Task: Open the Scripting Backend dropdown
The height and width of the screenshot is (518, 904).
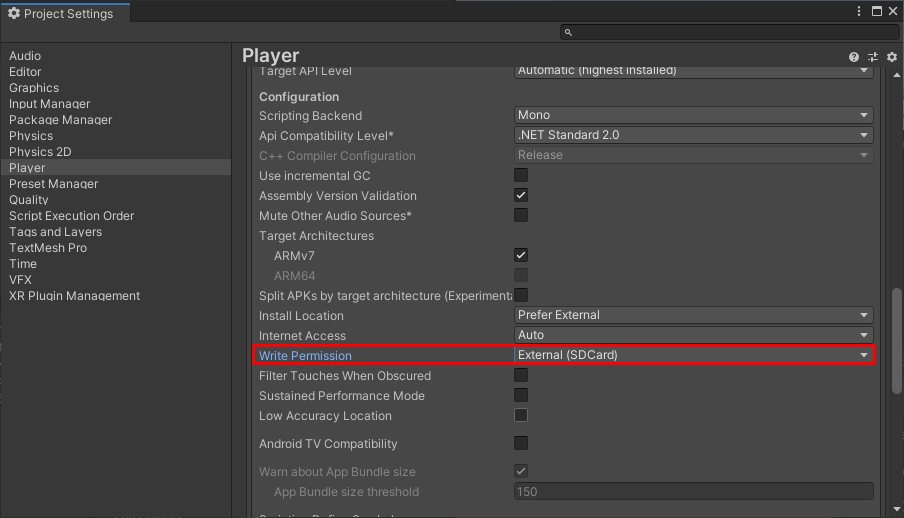Action: [x=693, y=116]
